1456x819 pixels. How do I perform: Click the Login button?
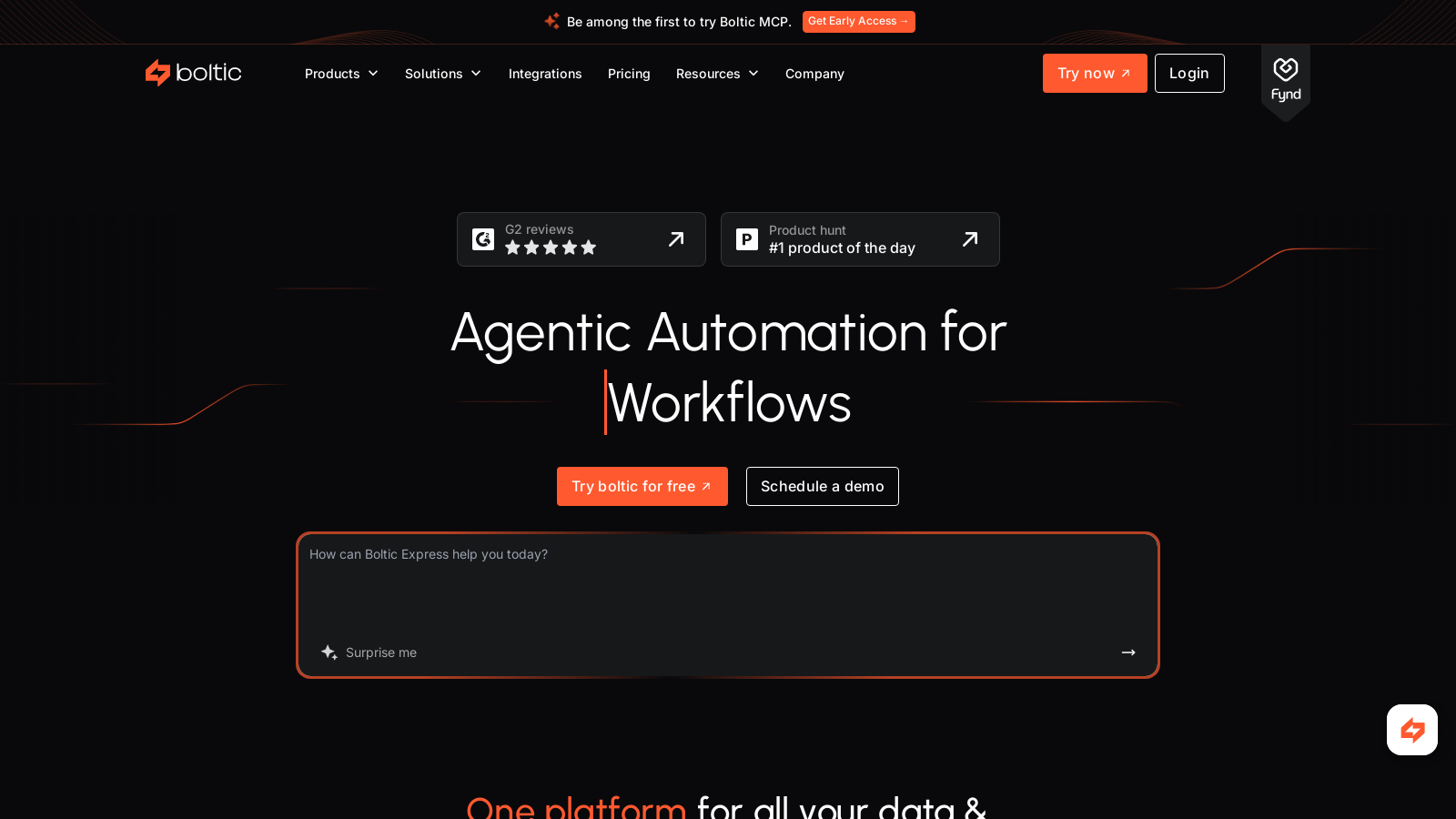pyautogui.click(x=1188, y=73)
